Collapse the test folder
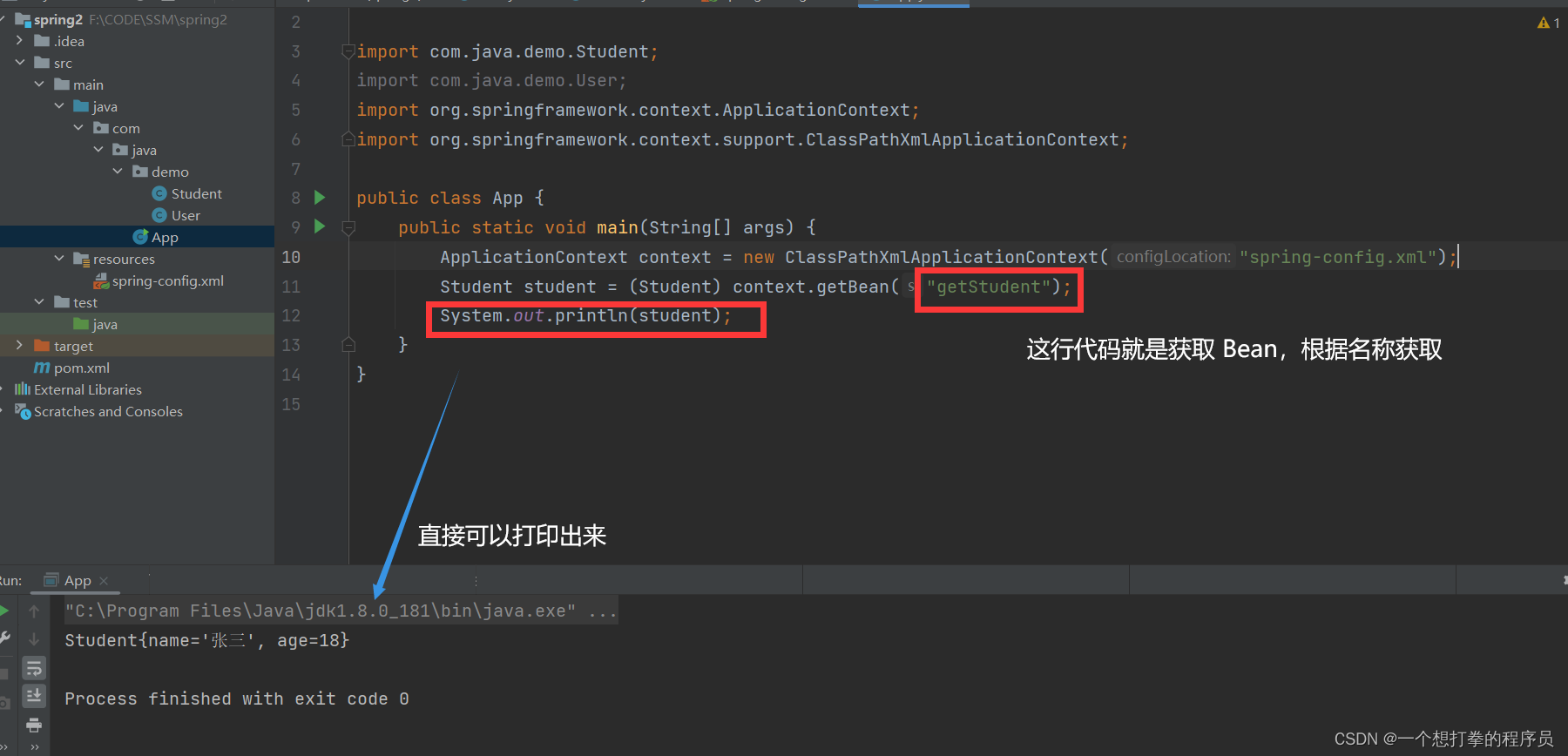Screen dimensions: 1568x756 (x=39, y=302)
